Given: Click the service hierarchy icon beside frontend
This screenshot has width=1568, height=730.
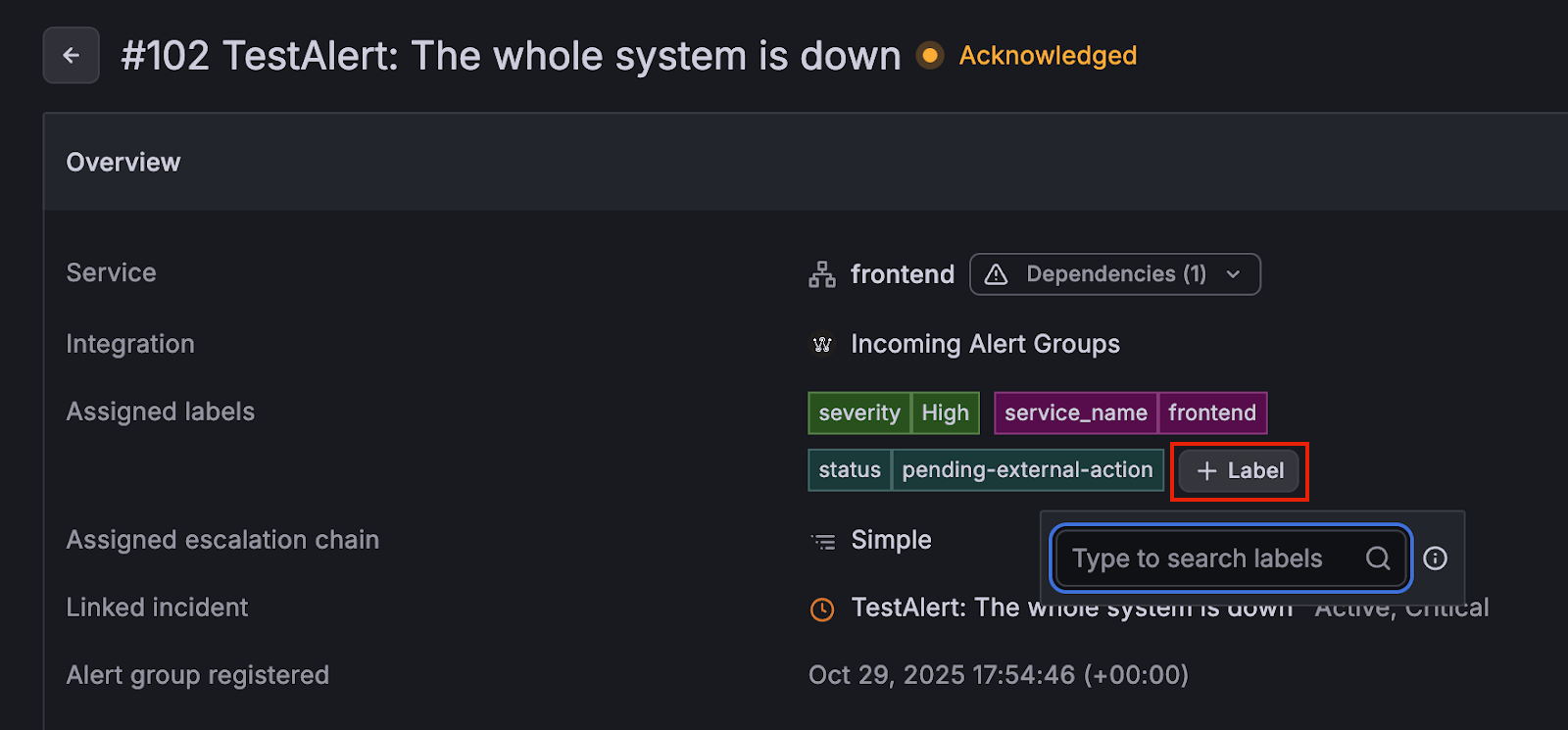Looking at the screenshot, I should (821, 274).
